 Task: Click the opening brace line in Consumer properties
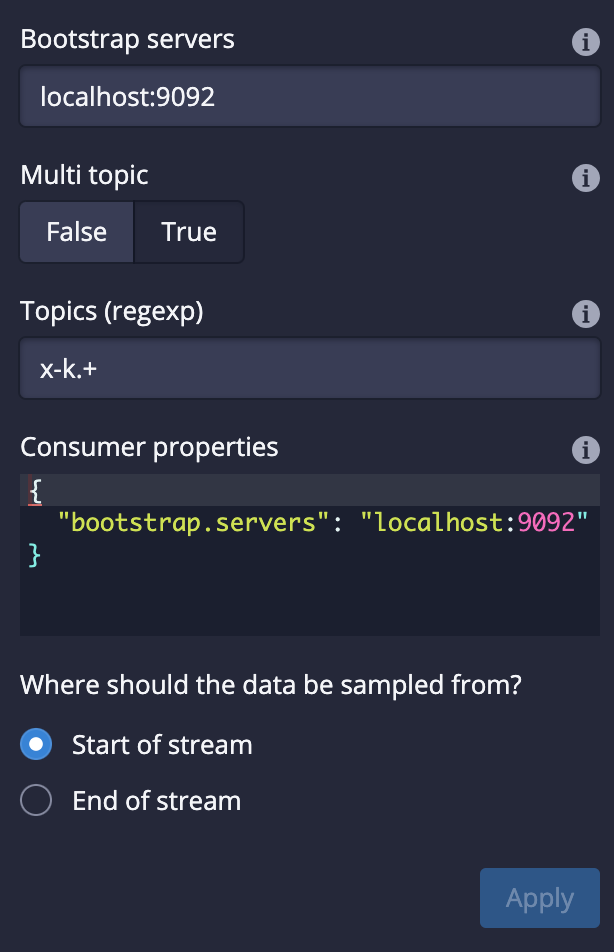[36, 490]
